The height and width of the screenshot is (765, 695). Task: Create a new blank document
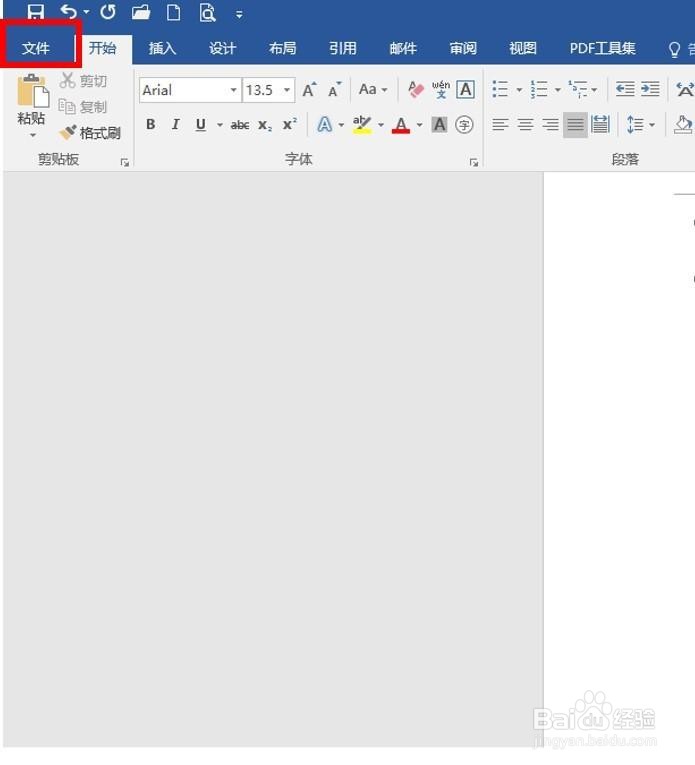(x=173, y=12)
